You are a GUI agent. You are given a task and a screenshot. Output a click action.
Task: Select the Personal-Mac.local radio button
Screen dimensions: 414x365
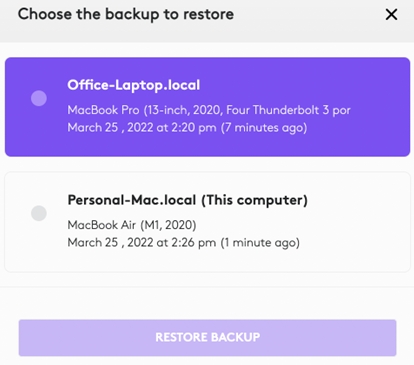pos(39,213)
